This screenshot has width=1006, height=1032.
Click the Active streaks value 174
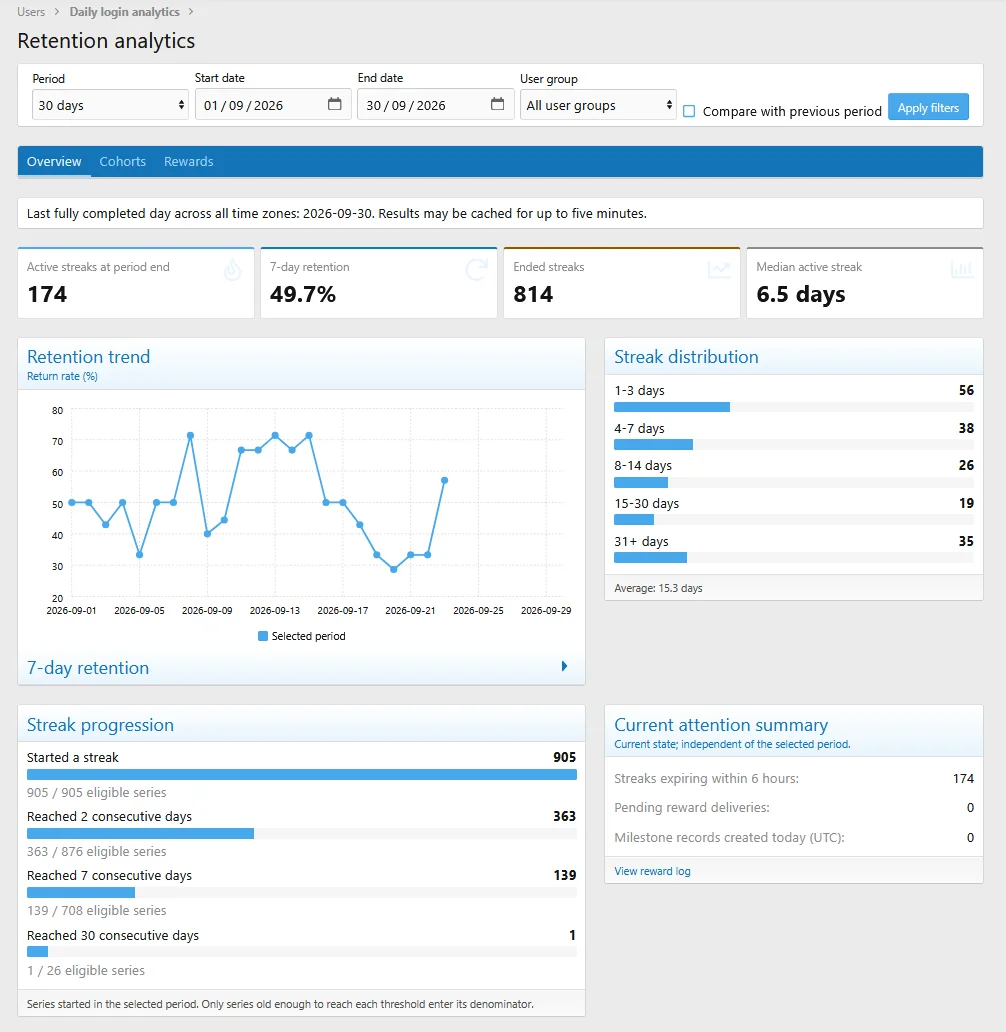tap(47, 294)
